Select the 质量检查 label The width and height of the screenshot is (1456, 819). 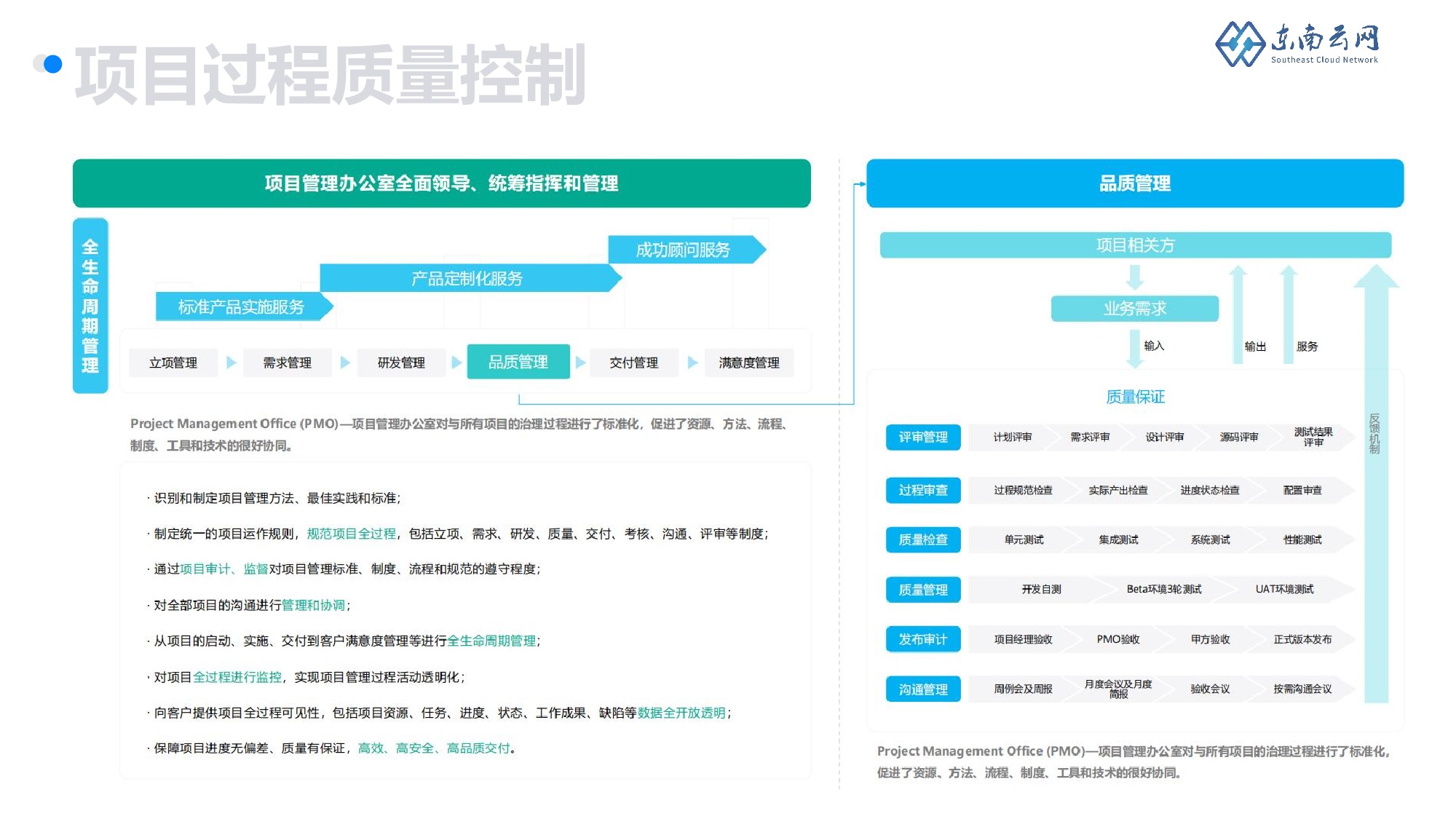pos(923,539)
